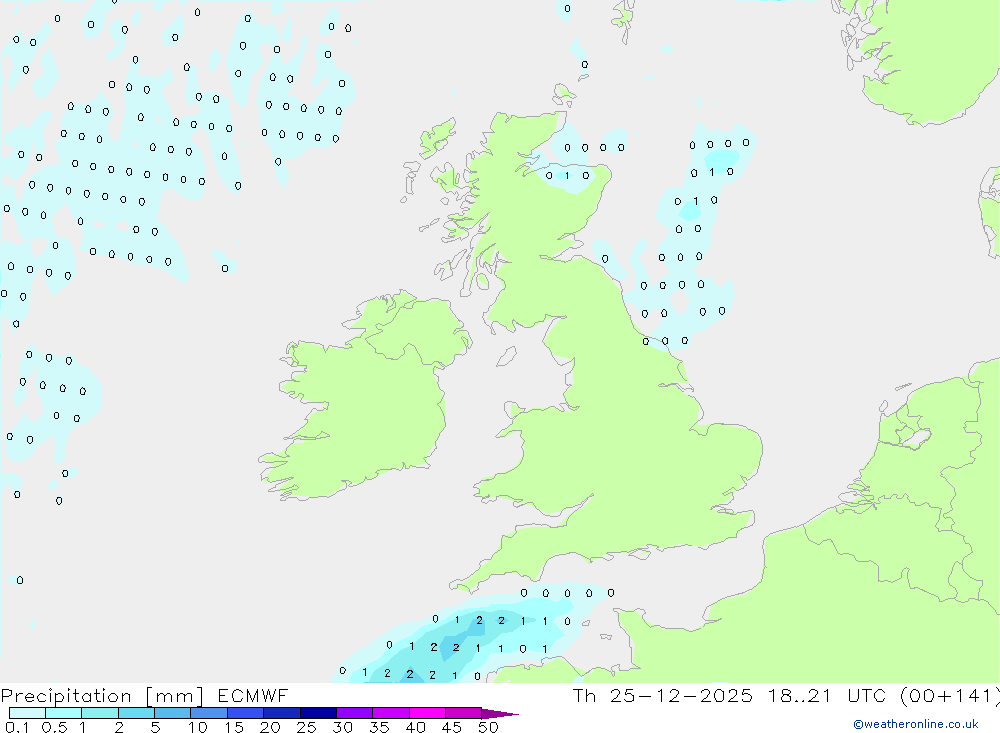Click the '(00+141)' forecast offset text
This screenshot has height=733, width=1000.
click(x=949, y=695)
